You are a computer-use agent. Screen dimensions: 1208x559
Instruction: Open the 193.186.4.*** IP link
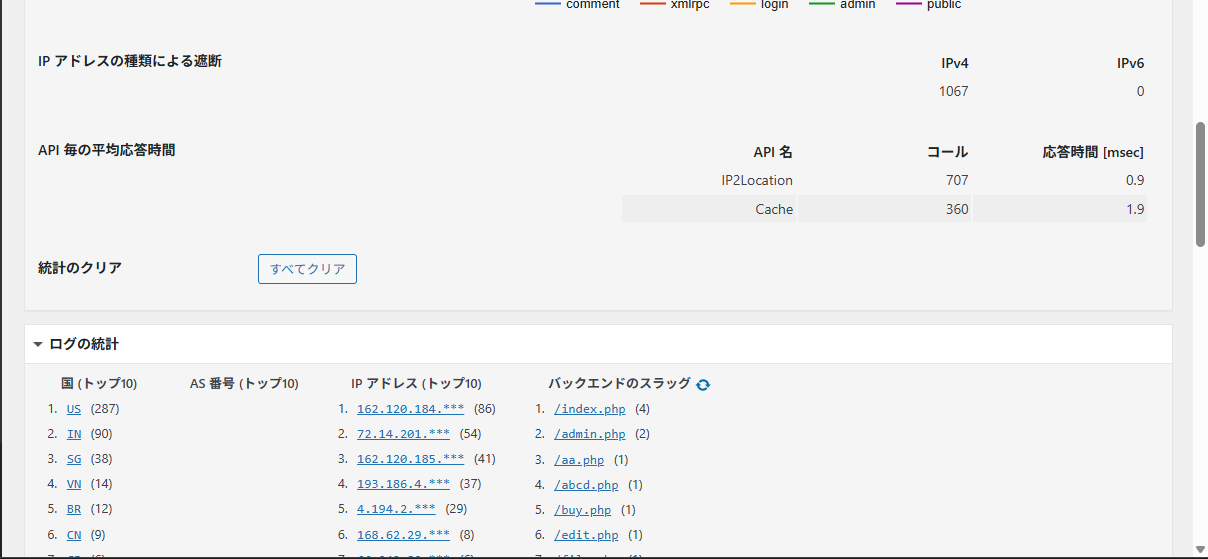tap(403, 484)
